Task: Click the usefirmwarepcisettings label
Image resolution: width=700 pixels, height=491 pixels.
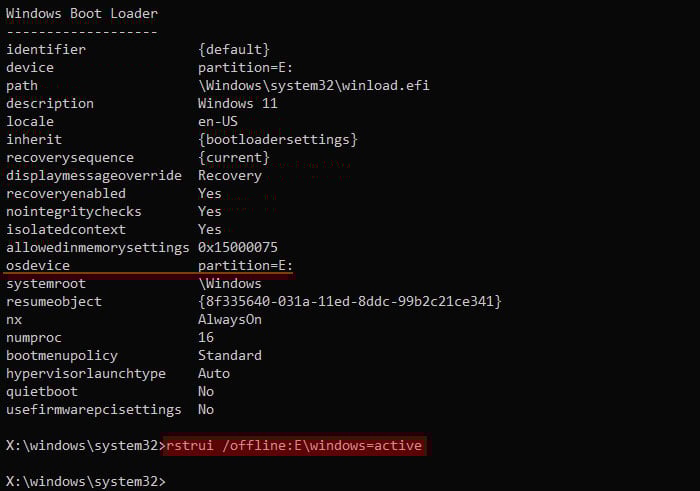Action: tap(94, 409)
